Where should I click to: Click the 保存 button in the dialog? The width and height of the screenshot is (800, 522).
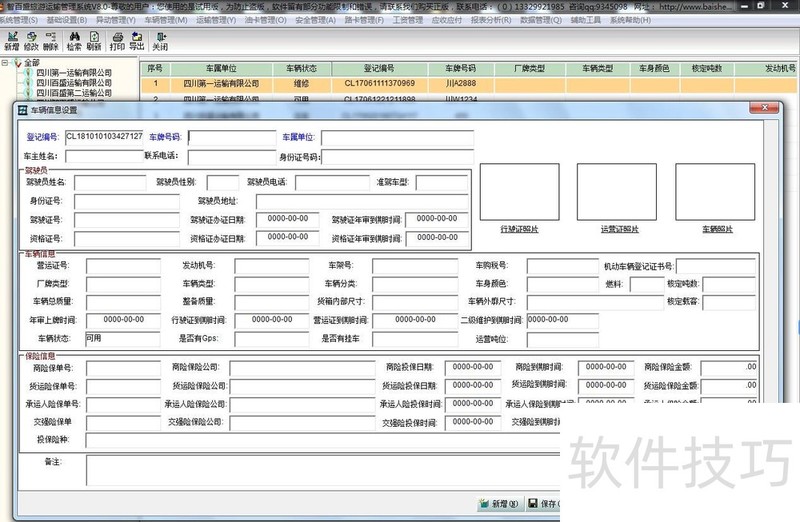tap(543, 504)
